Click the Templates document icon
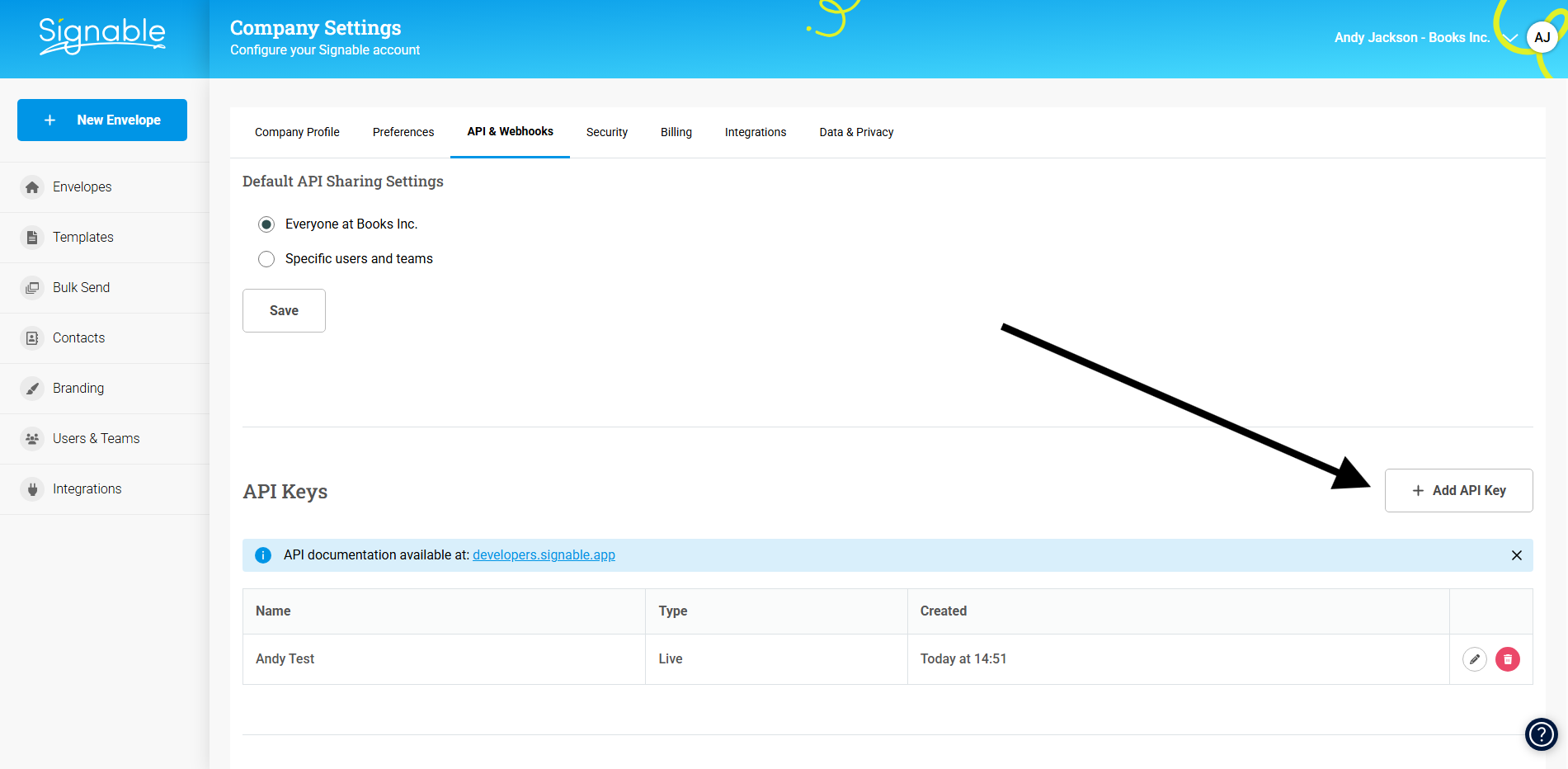Viewport: 1568px width, 769px height. [x=32, y=238]
